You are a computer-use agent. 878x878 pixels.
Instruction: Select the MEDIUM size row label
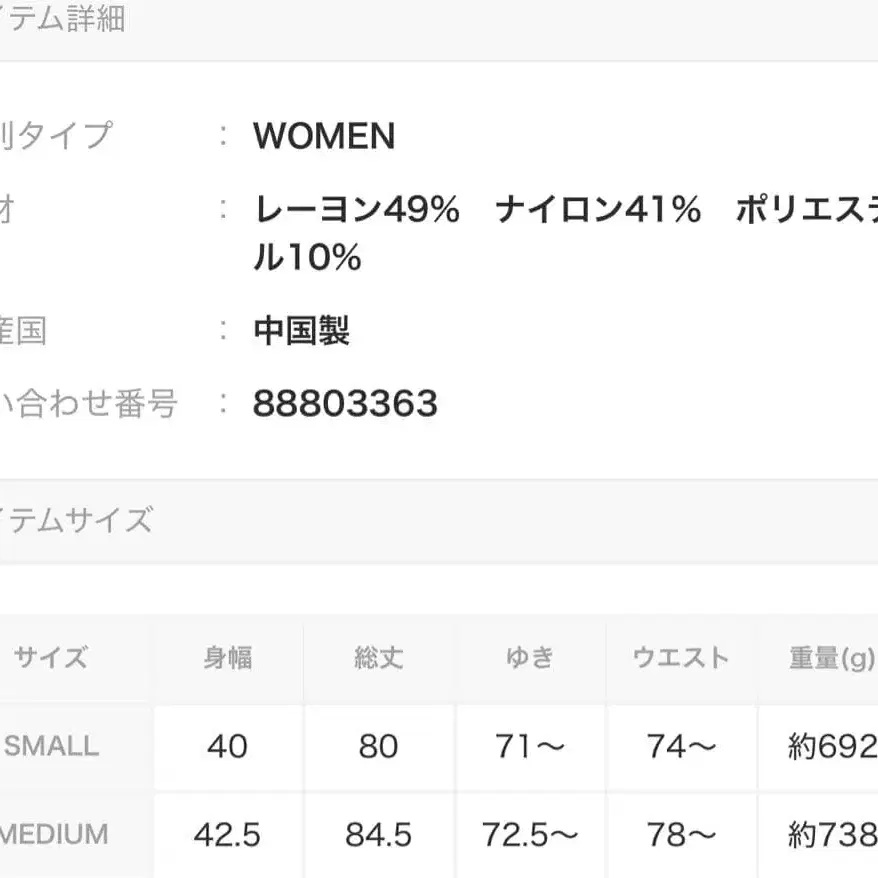[x=55, y=834]
